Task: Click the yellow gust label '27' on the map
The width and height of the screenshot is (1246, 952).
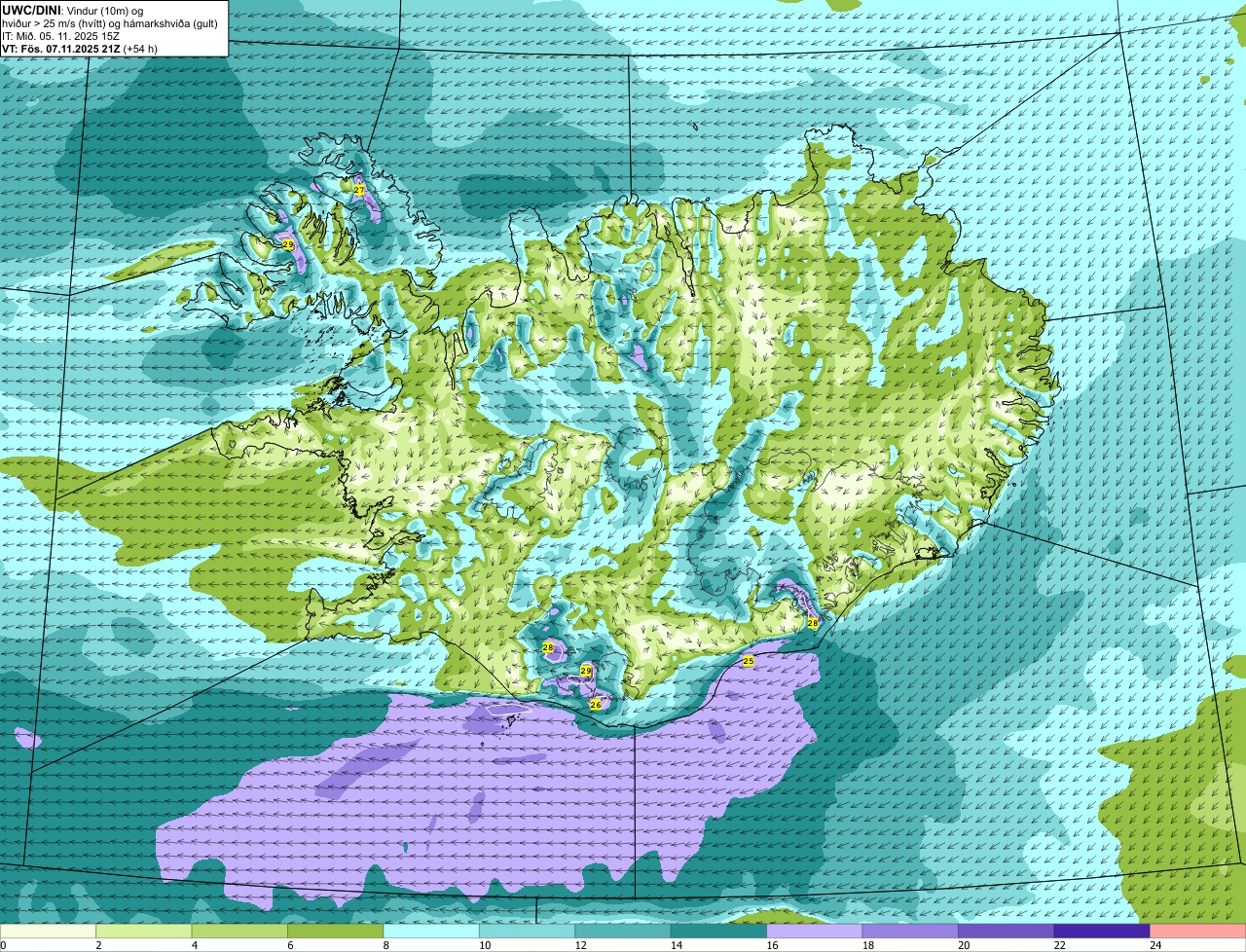Action: point(359,190)
